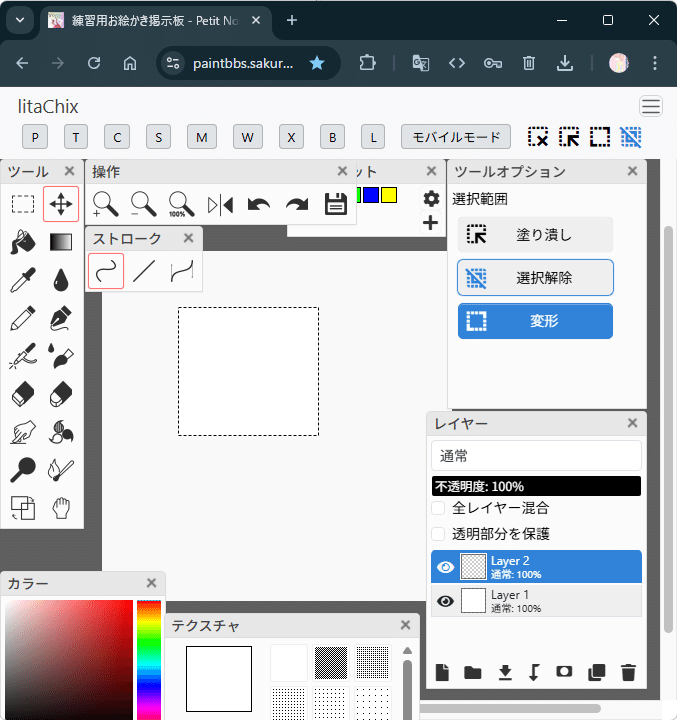
Task: Add a new layer page icon
Action: (x=442, y=673)
